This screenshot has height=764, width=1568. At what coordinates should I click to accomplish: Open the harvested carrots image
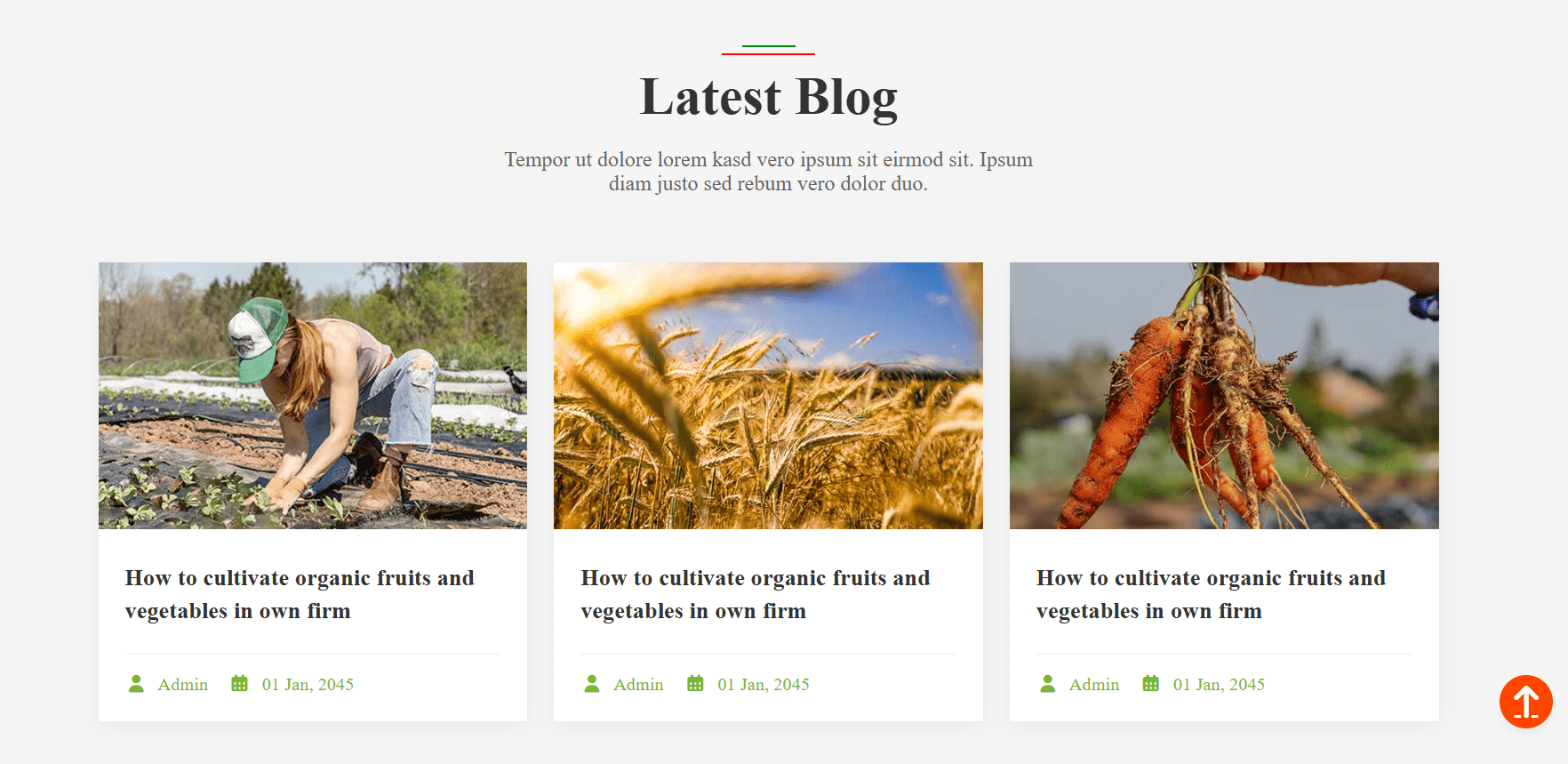point(1224,396)
